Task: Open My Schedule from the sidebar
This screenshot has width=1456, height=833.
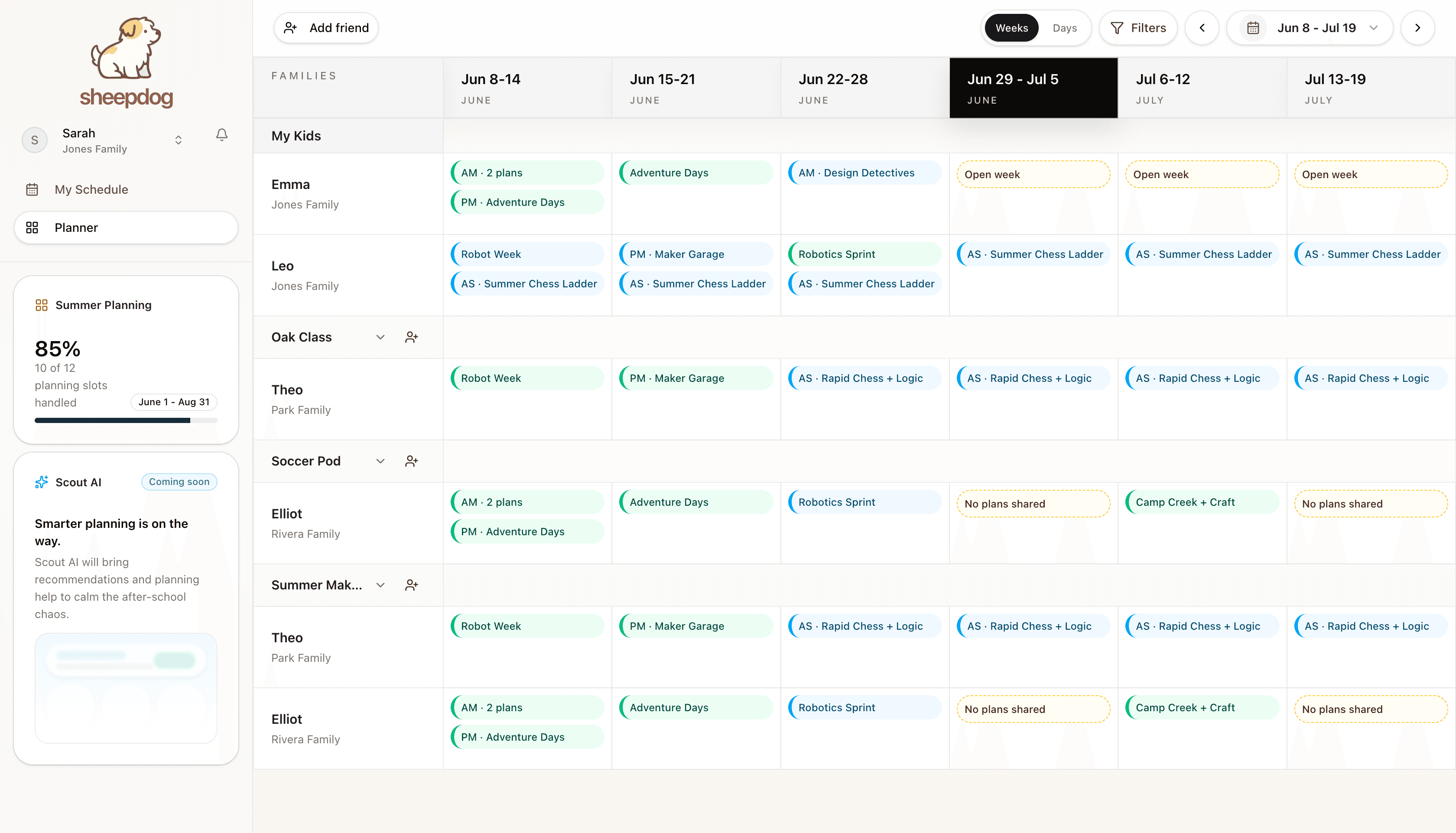Action: click(91, 189)
